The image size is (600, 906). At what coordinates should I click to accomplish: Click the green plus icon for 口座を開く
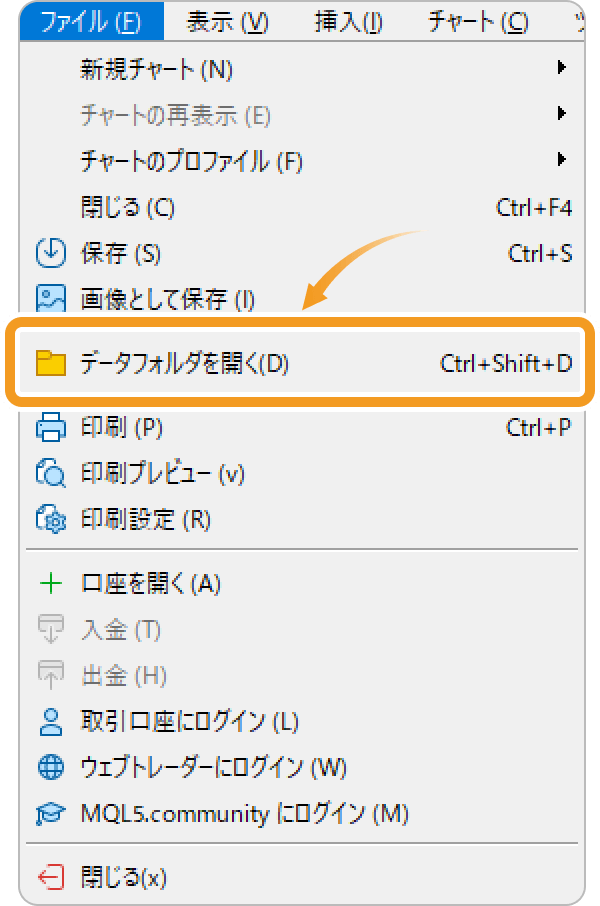coord(53,581)
